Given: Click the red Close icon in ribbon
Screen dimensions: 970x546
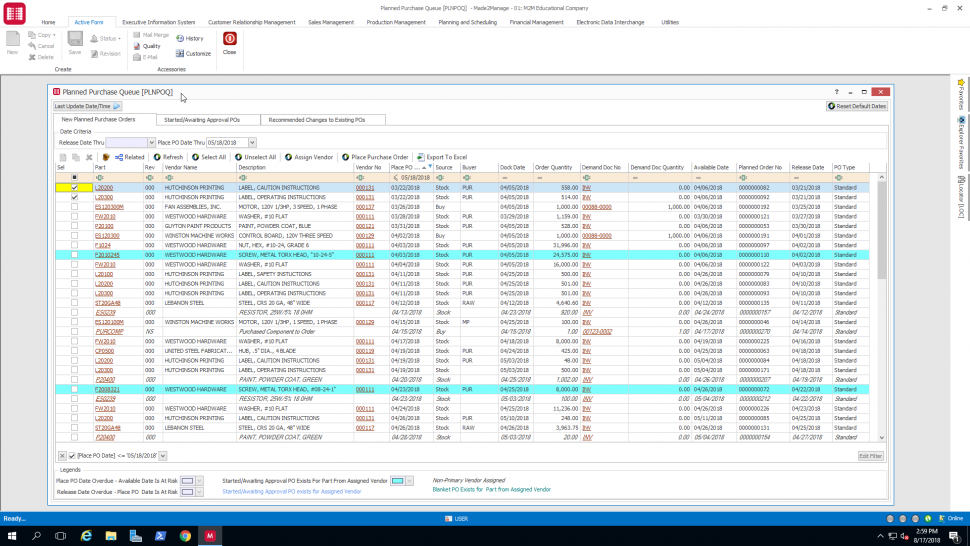Looking at the screenshot, I should pos(230,39).
